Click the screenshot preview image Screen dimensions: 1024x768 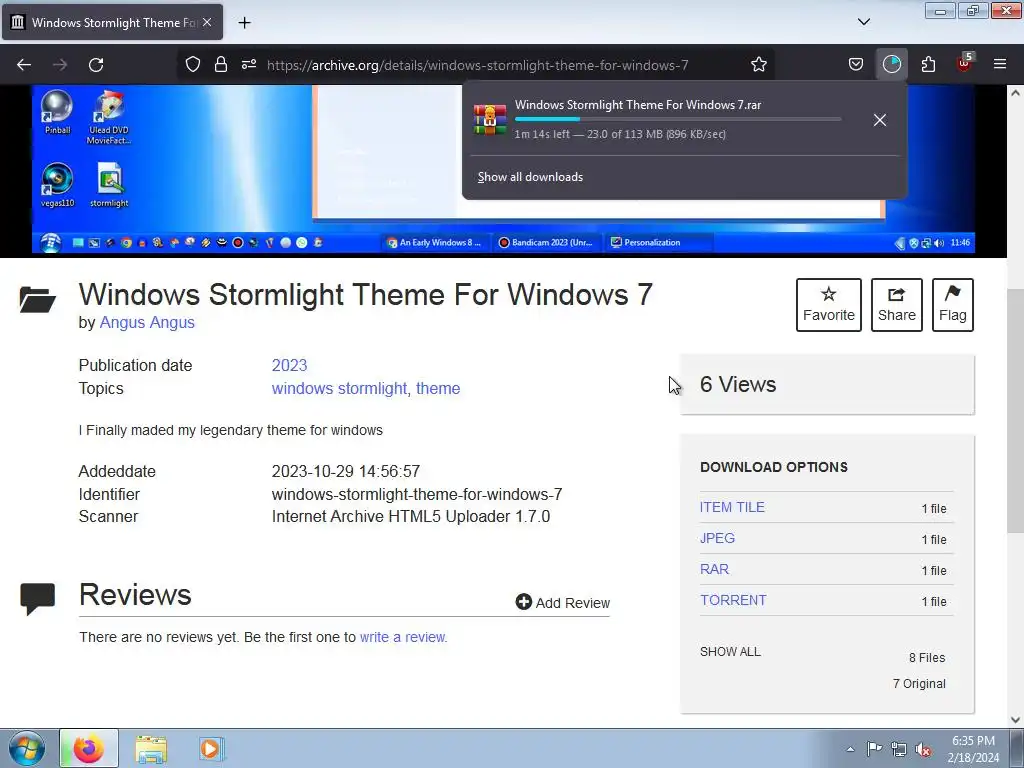click(503, 170)
